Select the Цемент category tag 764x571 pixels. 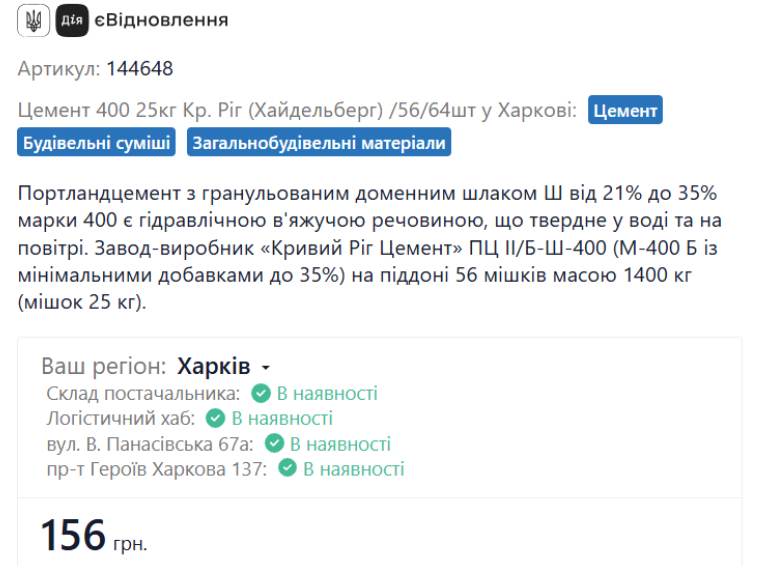[x=625, y=110]
